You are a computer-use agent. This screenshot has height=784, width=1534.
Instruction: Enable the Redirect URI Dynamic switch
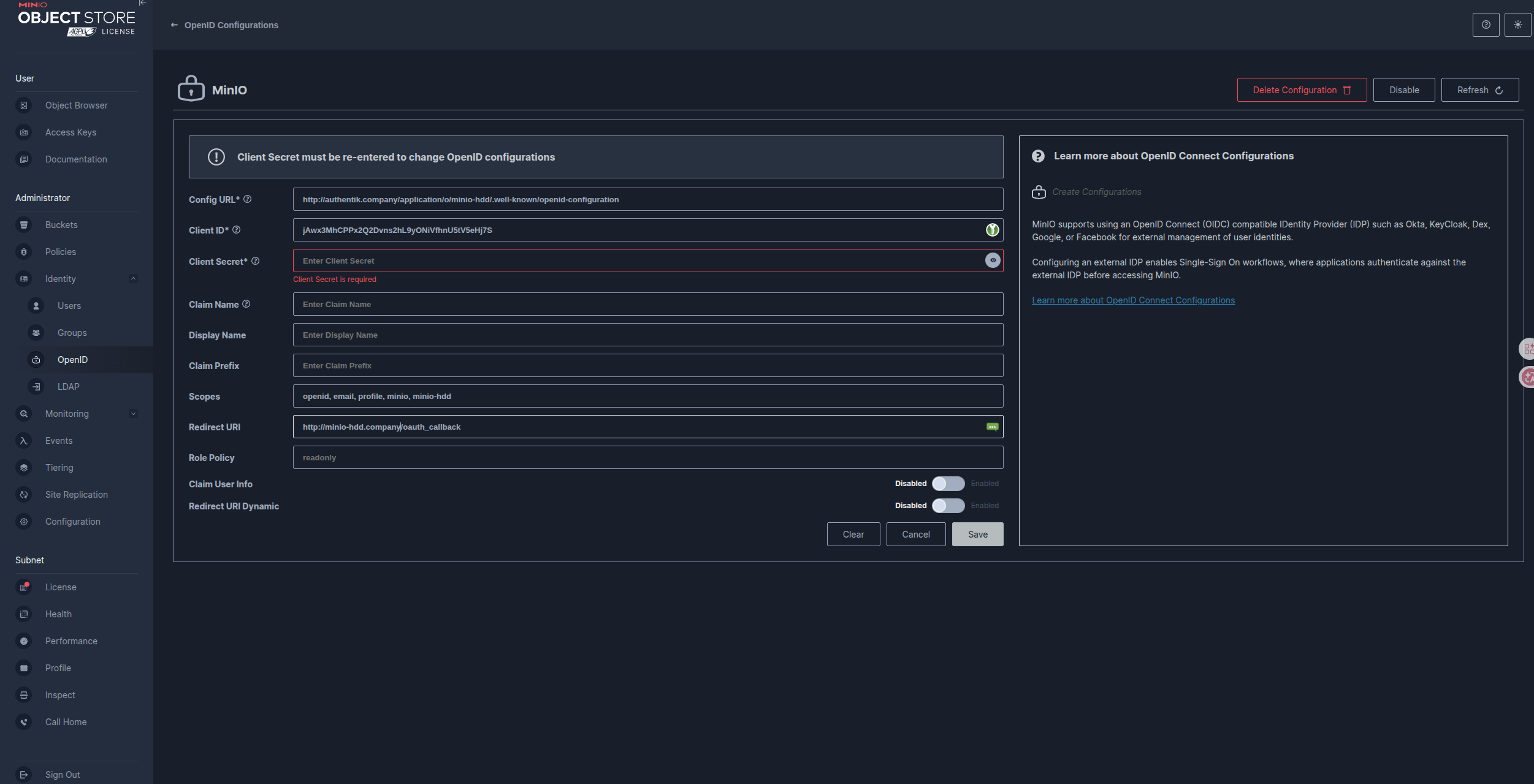pyautogui.click(x=948, y=506)
